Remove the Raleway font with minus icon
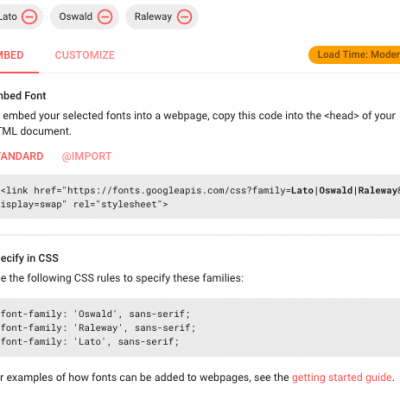The image size is (400, 400). 184,17
